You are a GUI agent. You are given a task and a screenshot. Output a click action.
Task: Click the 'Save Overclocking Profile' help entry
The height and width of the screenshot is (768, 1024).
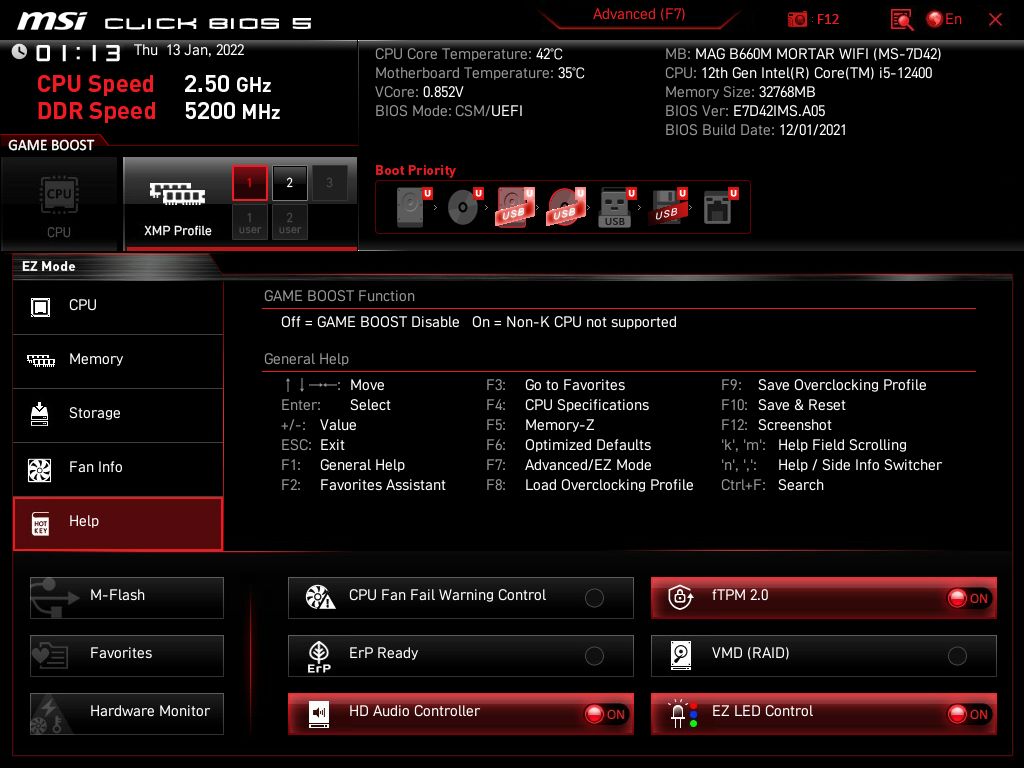pyautogui.click(x=842, y=385)
